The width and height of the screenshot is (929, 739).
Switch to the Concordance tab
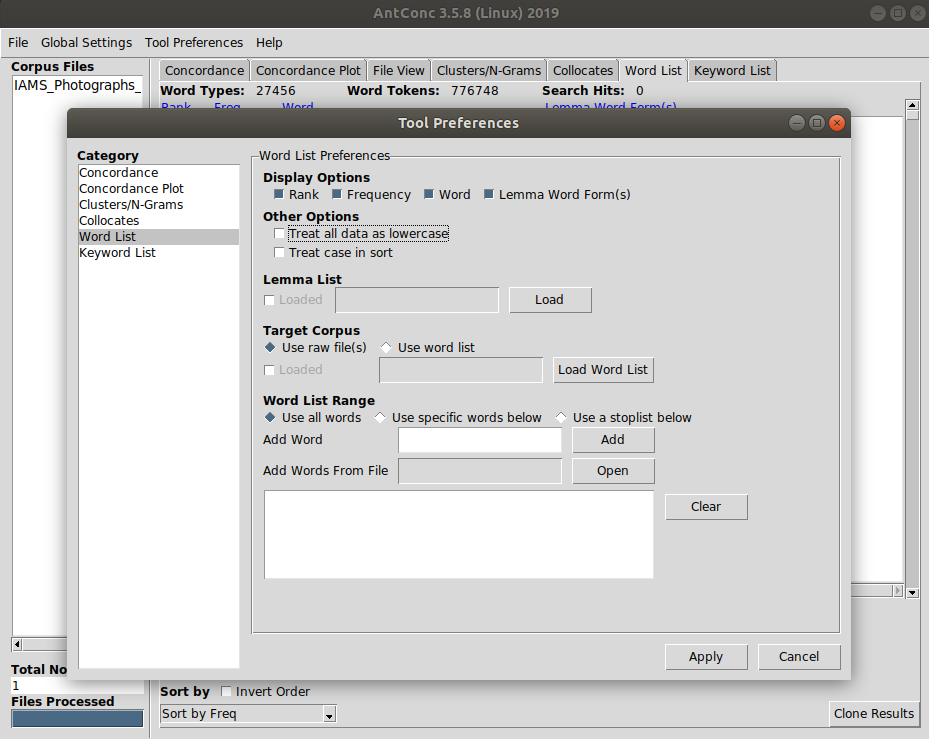pos(204,71)
